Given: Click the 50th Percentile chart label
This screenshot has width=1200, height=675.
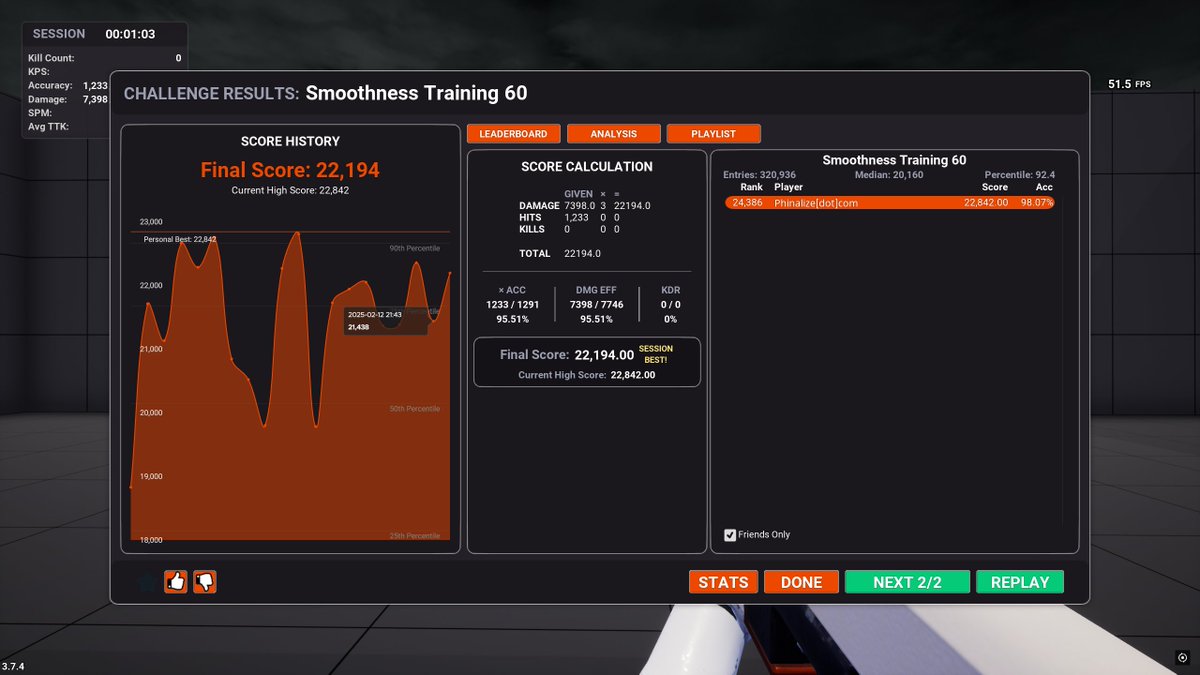Looking at the screenshot, I should [x=414, y=409].
